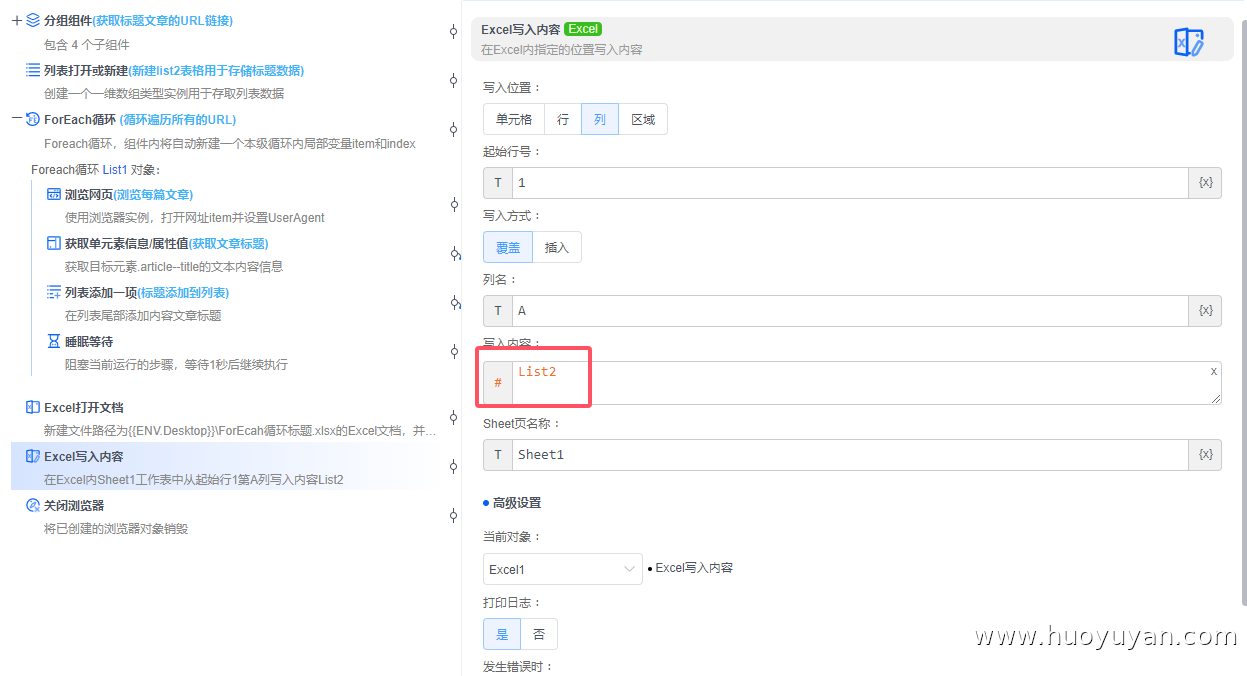Screen dimensions: 1247x676
Task: Insert variable {x} for 列名
Action: 1205,311
